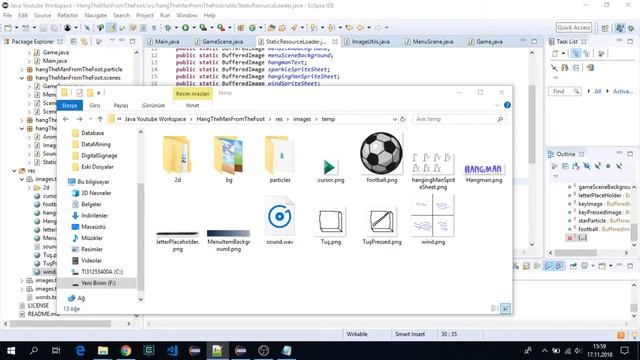The width and height of the screenshot is (640, 360).
Task: Toggle Categorized mode in Task List
Action: [x=576, y=54]
